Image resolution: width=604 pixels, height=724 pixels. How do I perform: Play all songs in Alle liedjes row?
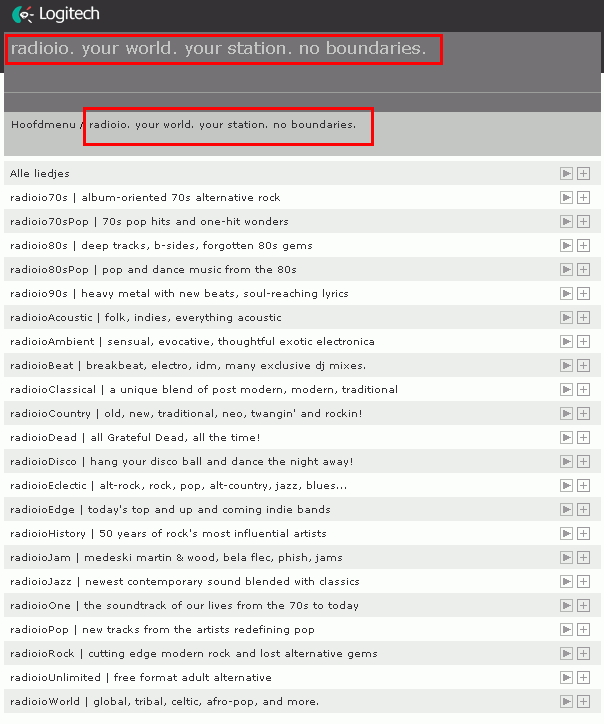(x=567, y=174)
